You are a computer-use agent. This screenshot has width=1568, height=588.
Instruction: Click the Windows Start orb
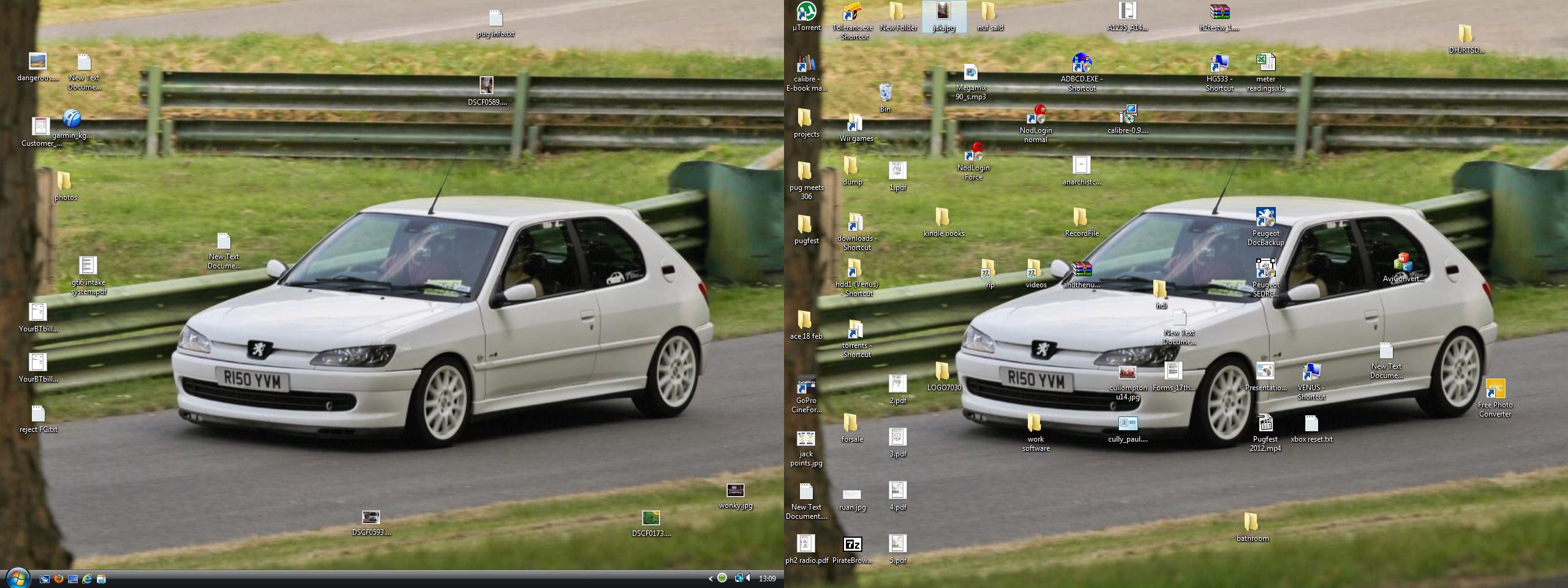point(17,578)
